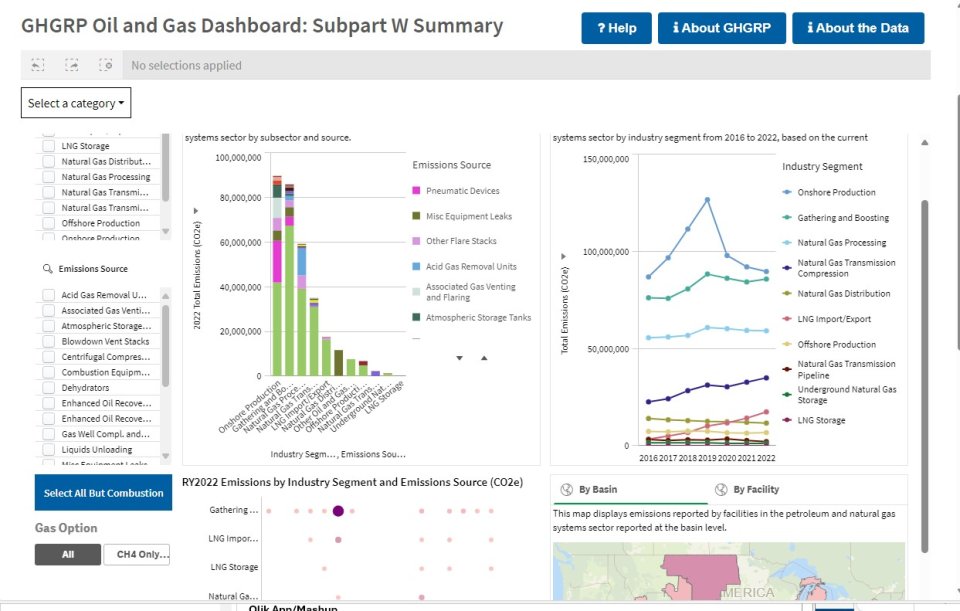Click the globe icon beside By Facility
This screenshot has height=611, width=960.
point(719,489)
